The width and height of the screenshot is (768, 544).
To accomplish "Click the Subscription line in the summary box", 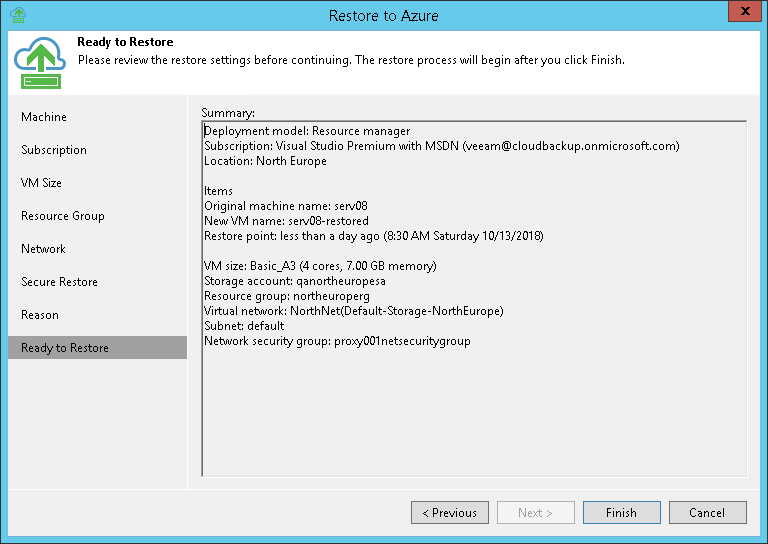I will pos(441,146).
